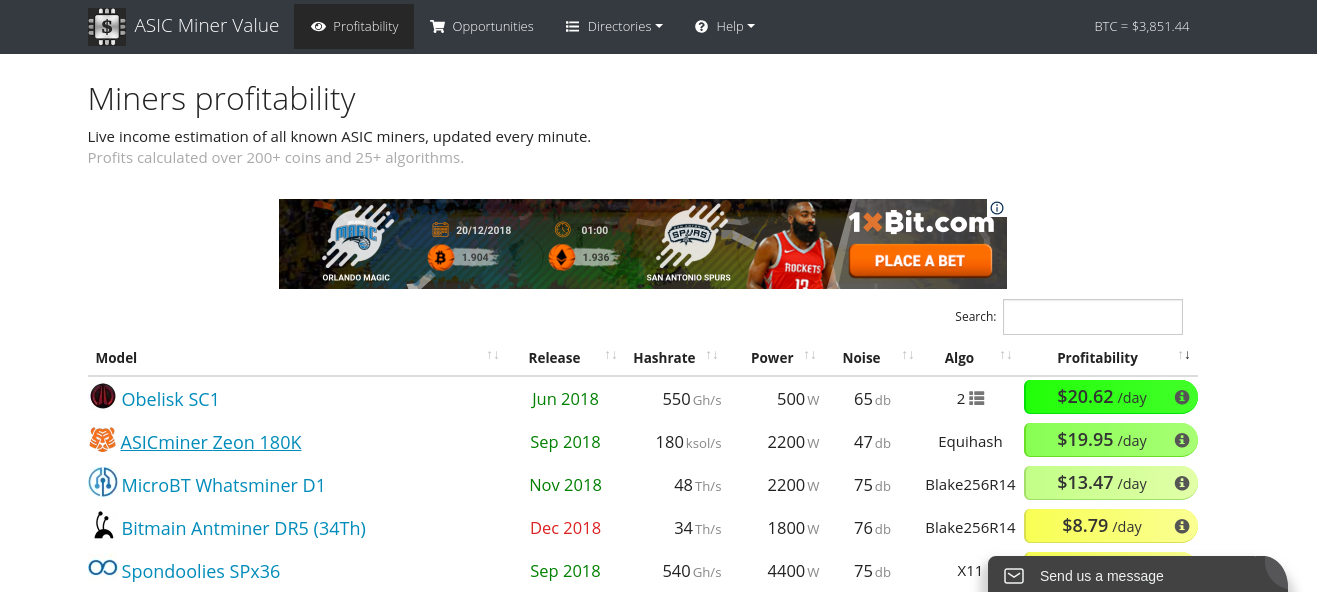Click the 550 Gh/s hashrate value

[692, 399]
